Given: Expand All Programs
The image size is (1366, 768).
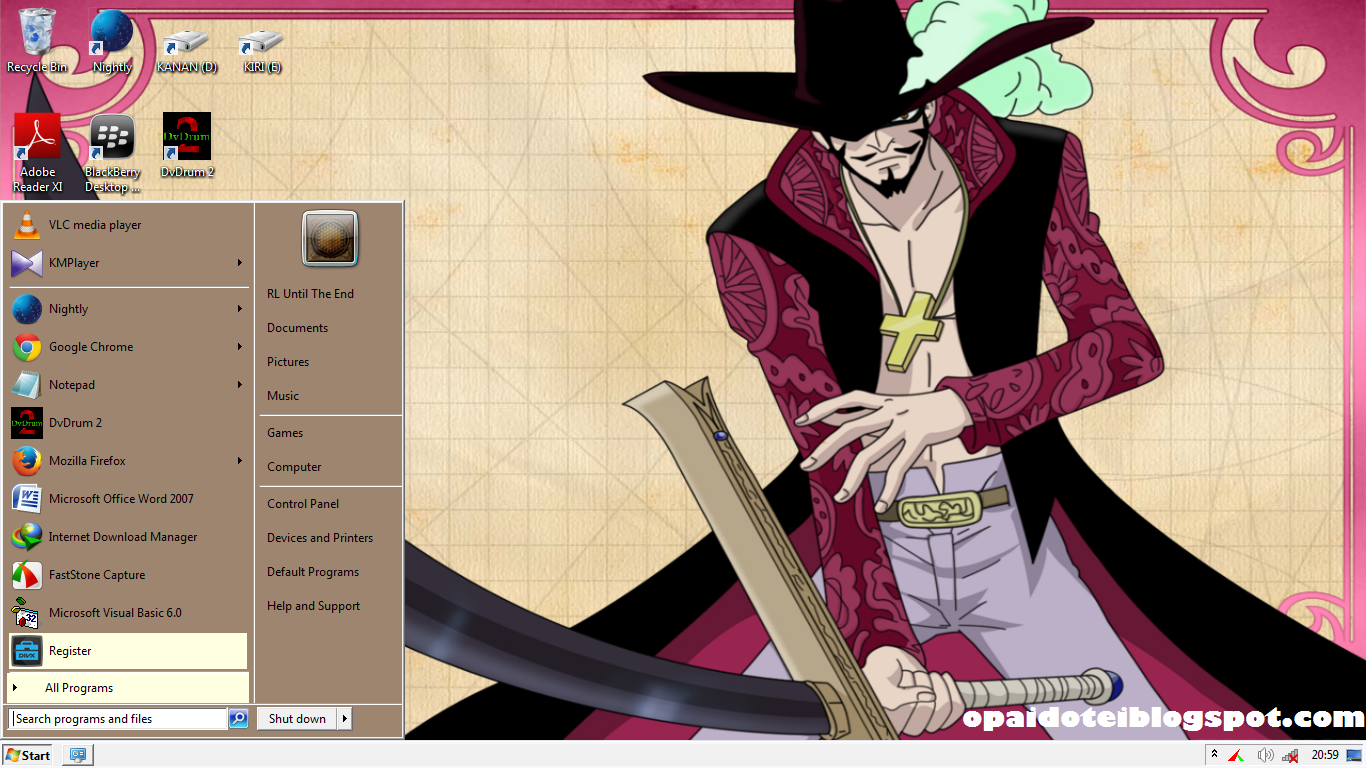Looking at the screenshot, I should [x=128, y=688].
